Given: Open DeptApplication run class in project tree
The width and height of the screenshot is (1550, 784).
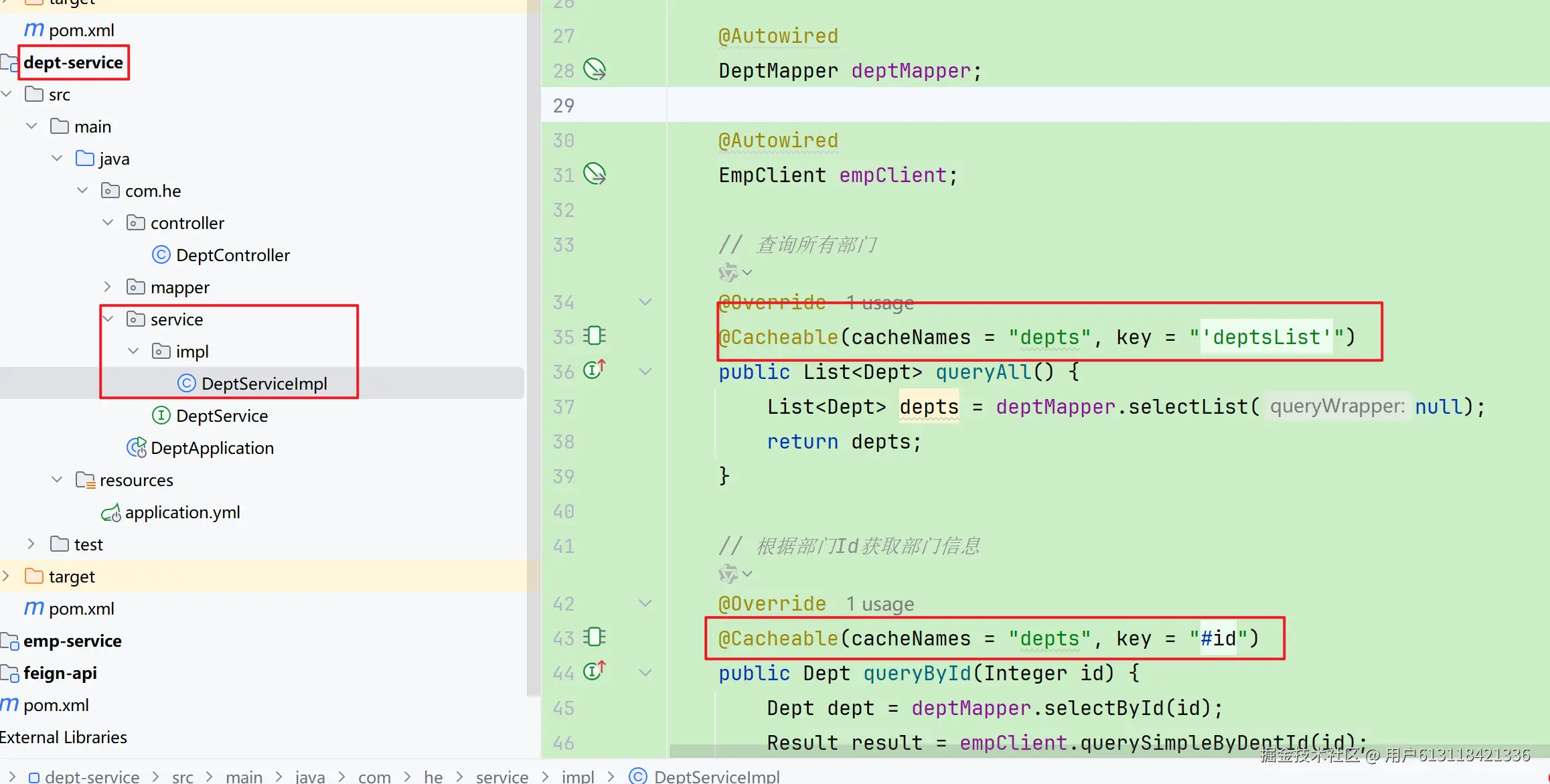Looking at the screenshot, I should pos(212,448).
